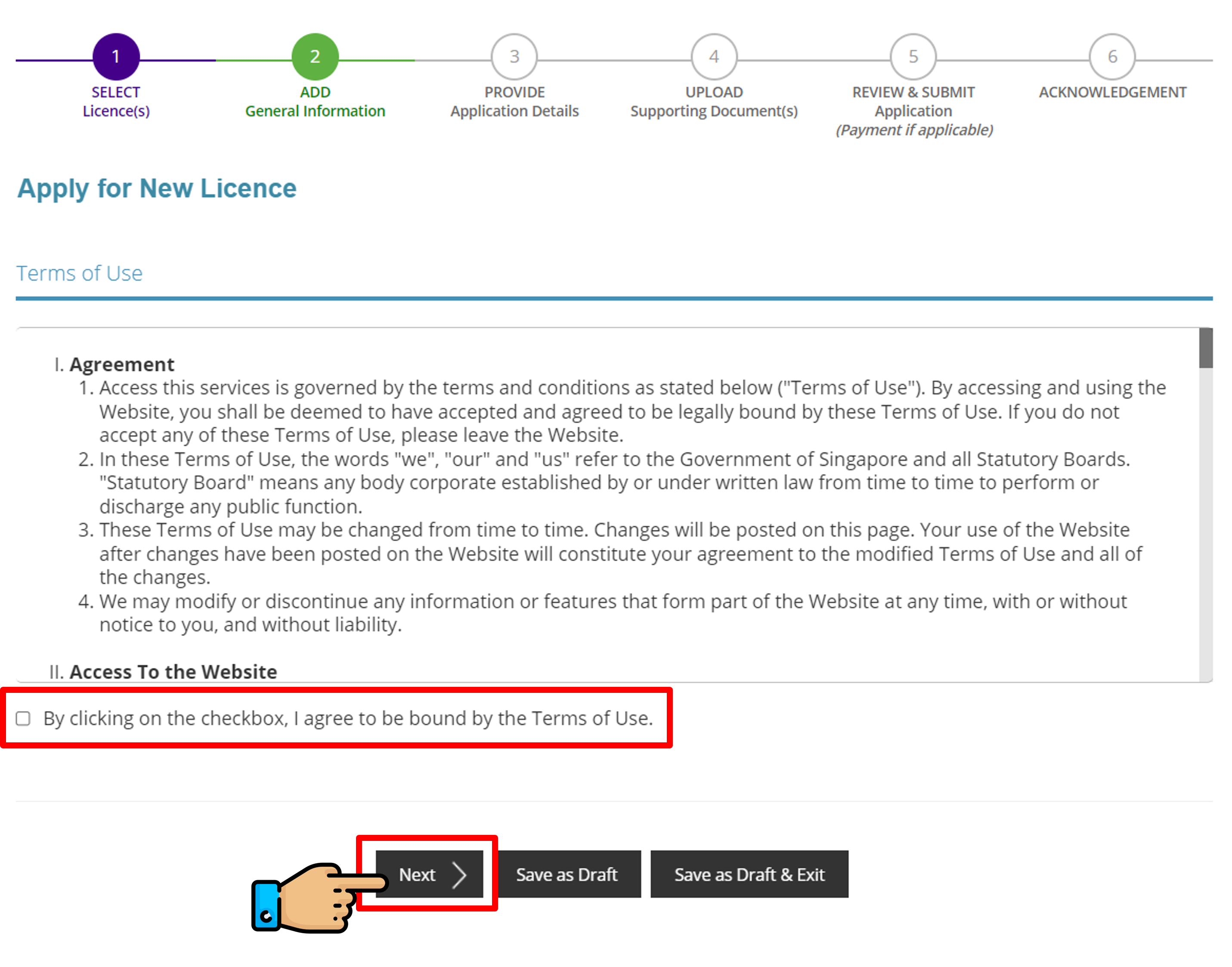The width and height of the screenshot is (1232, 967).
Task: Select step 4 circle Upload Supporting Documents
Action: (x=714, y=57)
